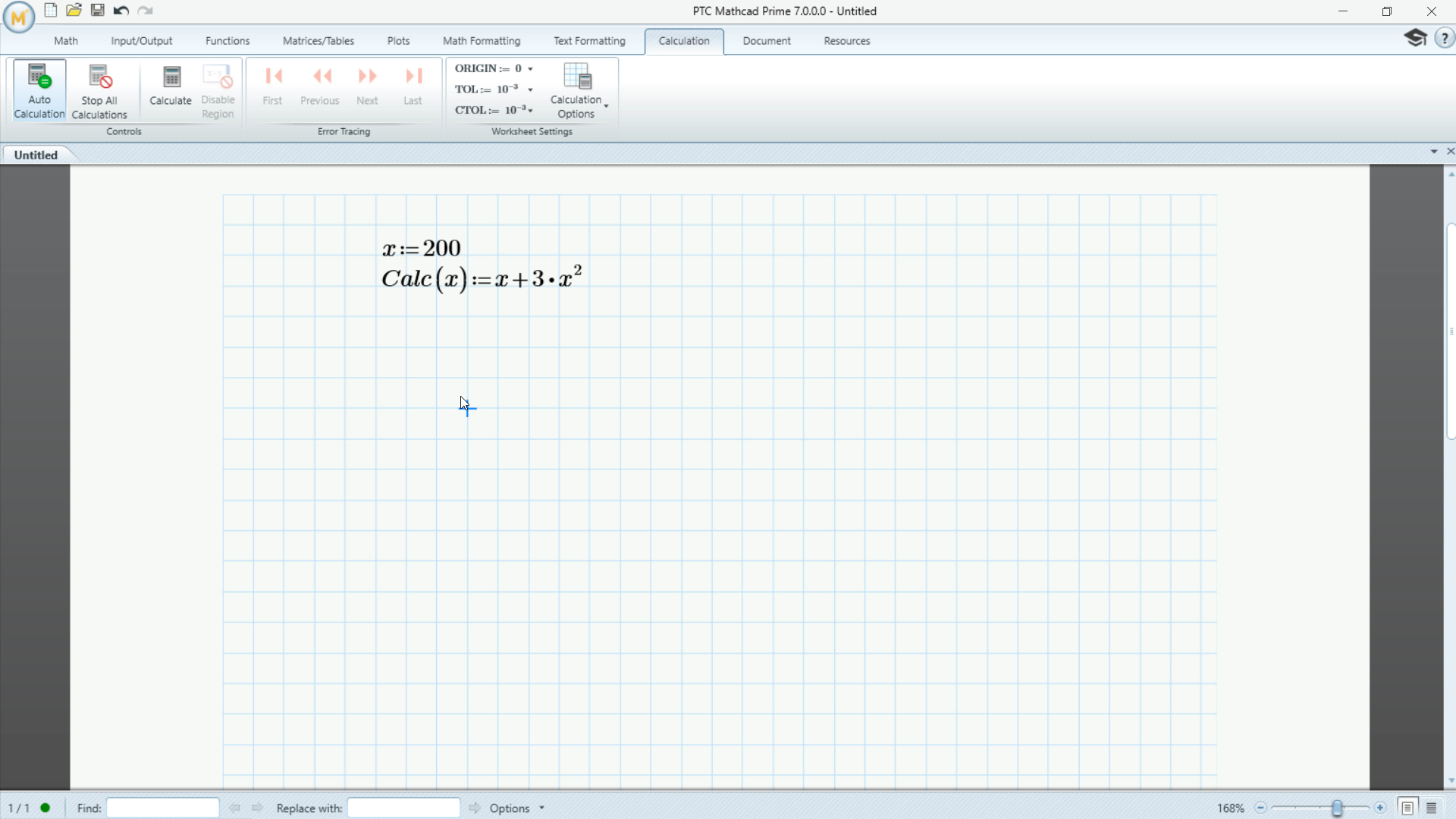
Task: Open file with the folder icon
Action: pyautogui.click(x=74, y=11)
